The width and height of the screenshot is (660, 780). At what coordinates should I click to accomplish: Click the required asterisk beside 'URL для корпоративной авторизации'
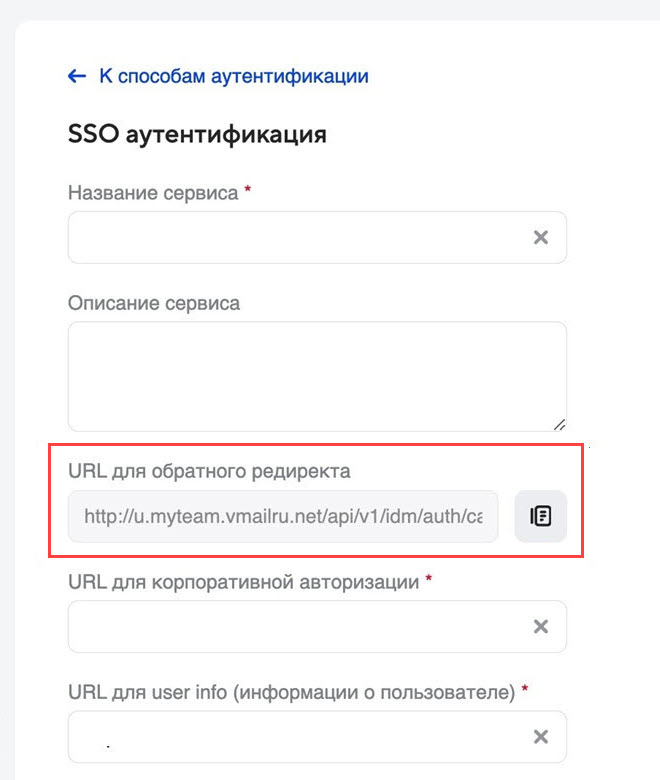428,579
